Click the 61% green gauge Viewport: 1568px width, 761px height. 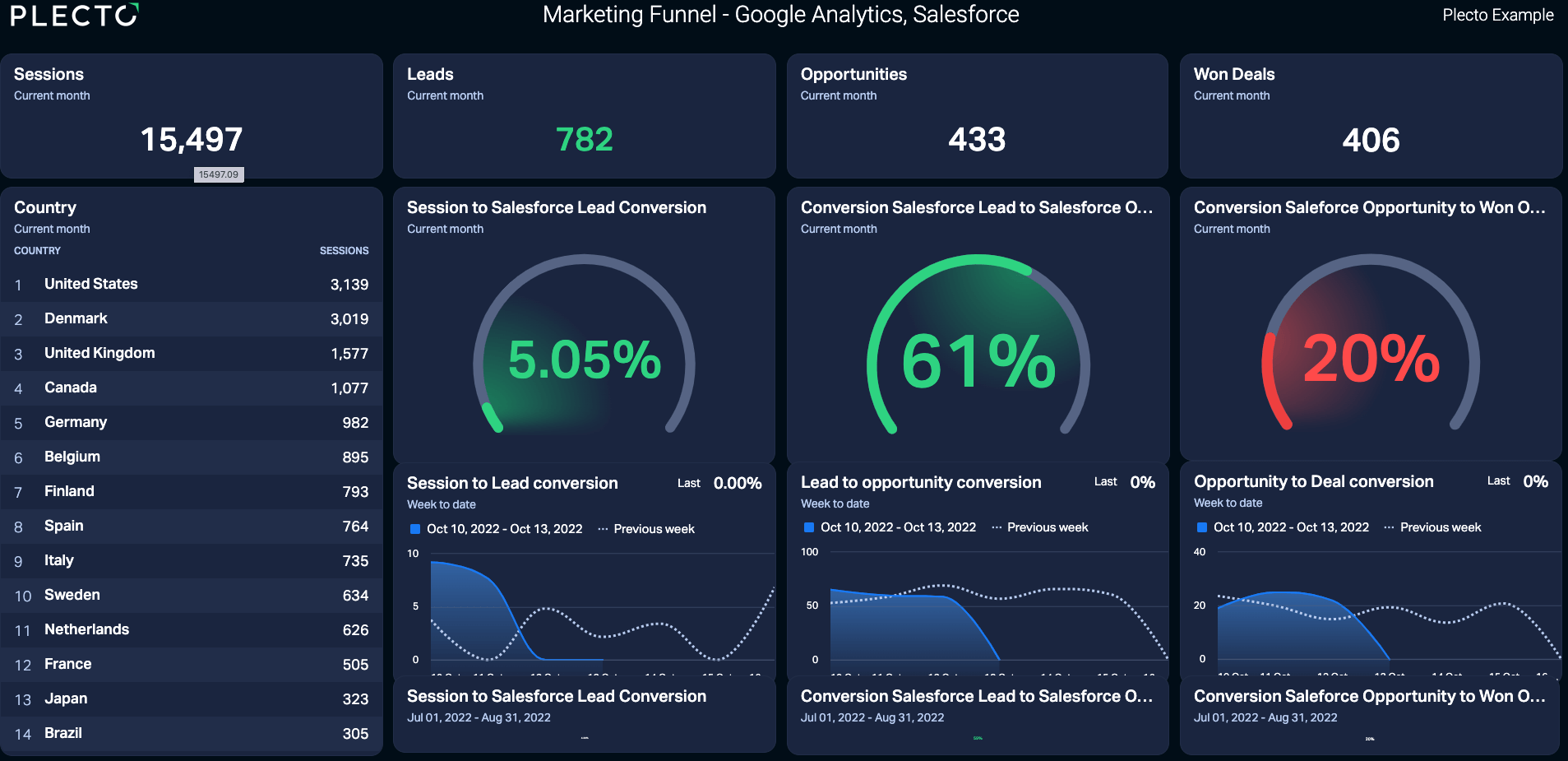click(978, 346)
